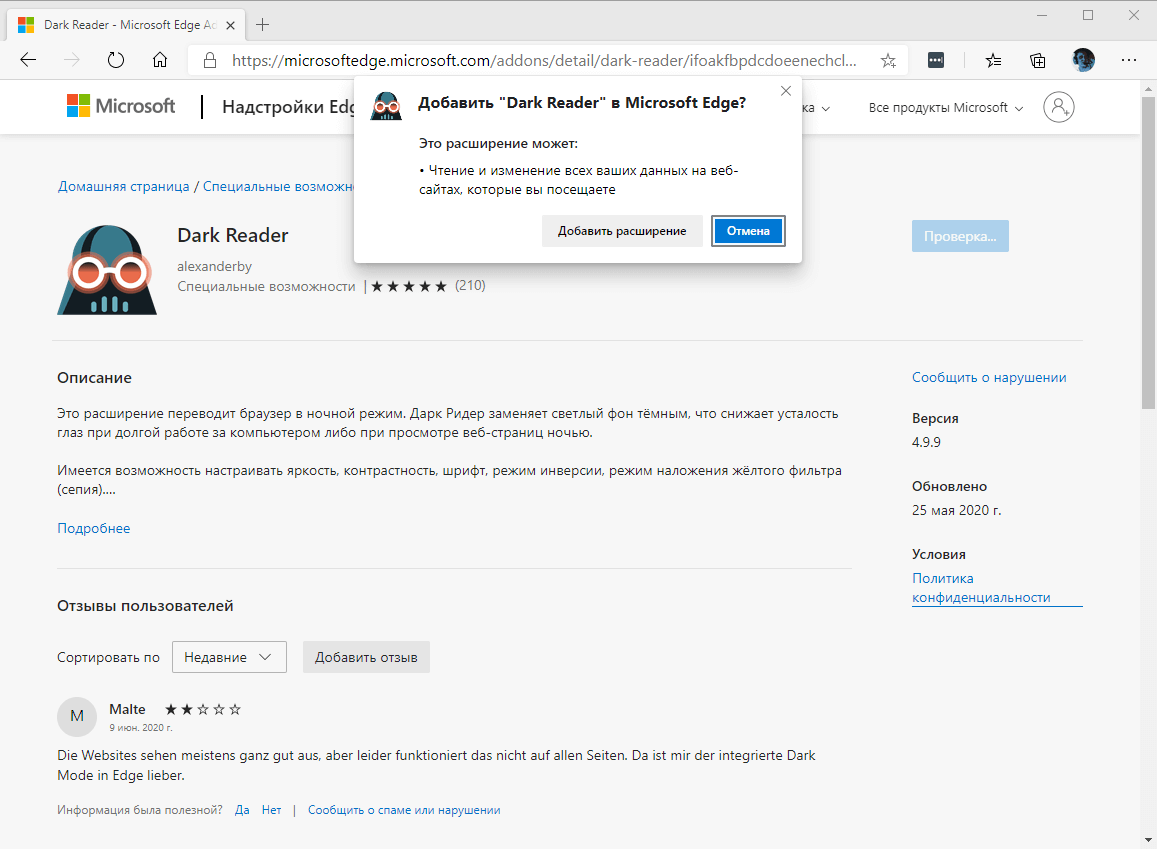Open the browser profile avatar
Viewport: 1157px width, 849px height.
[x=1083, y=60]
